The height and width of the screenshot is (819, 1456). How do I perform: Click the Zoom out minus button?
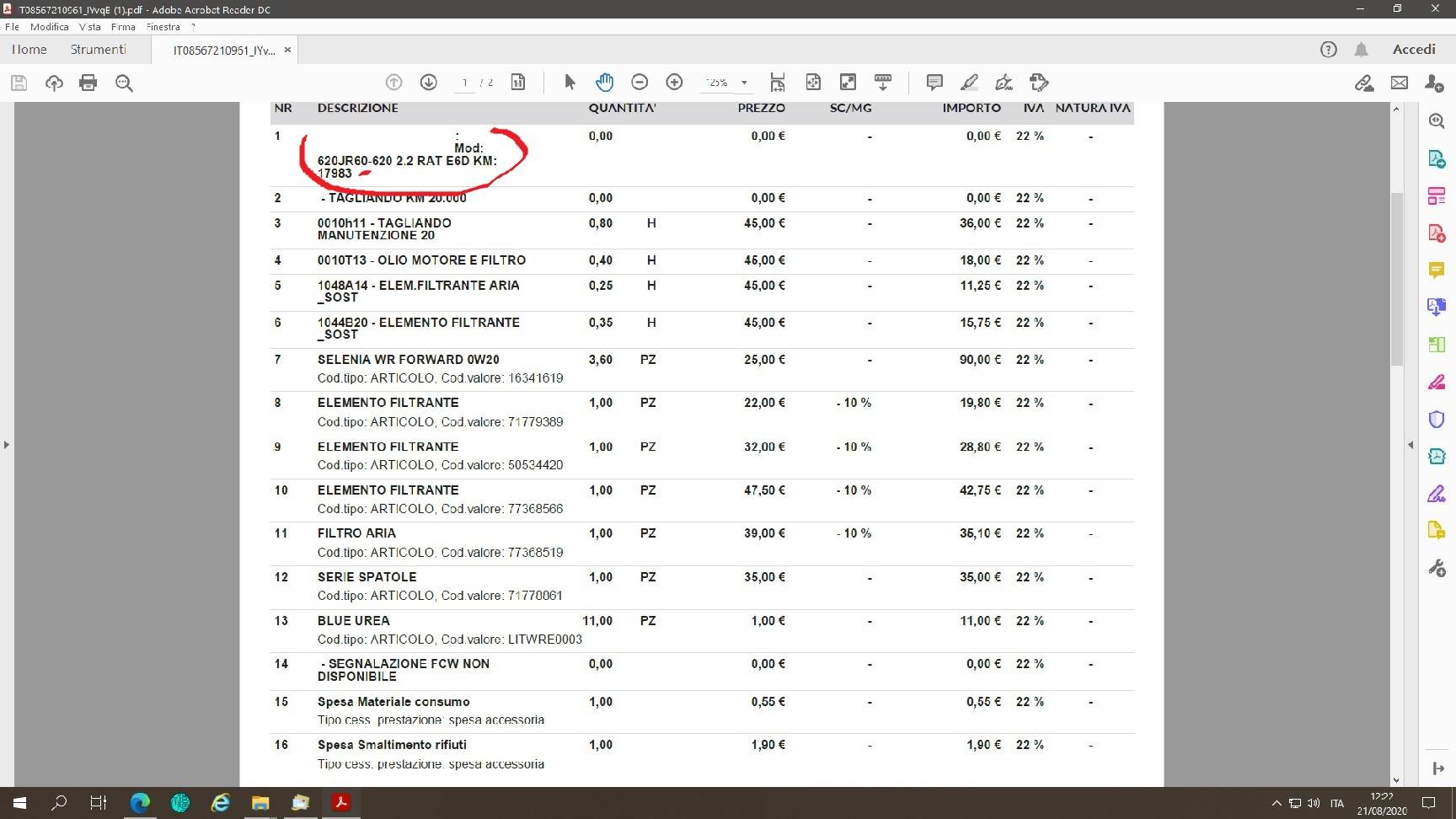pyautogui.click(x=640, y=83)
